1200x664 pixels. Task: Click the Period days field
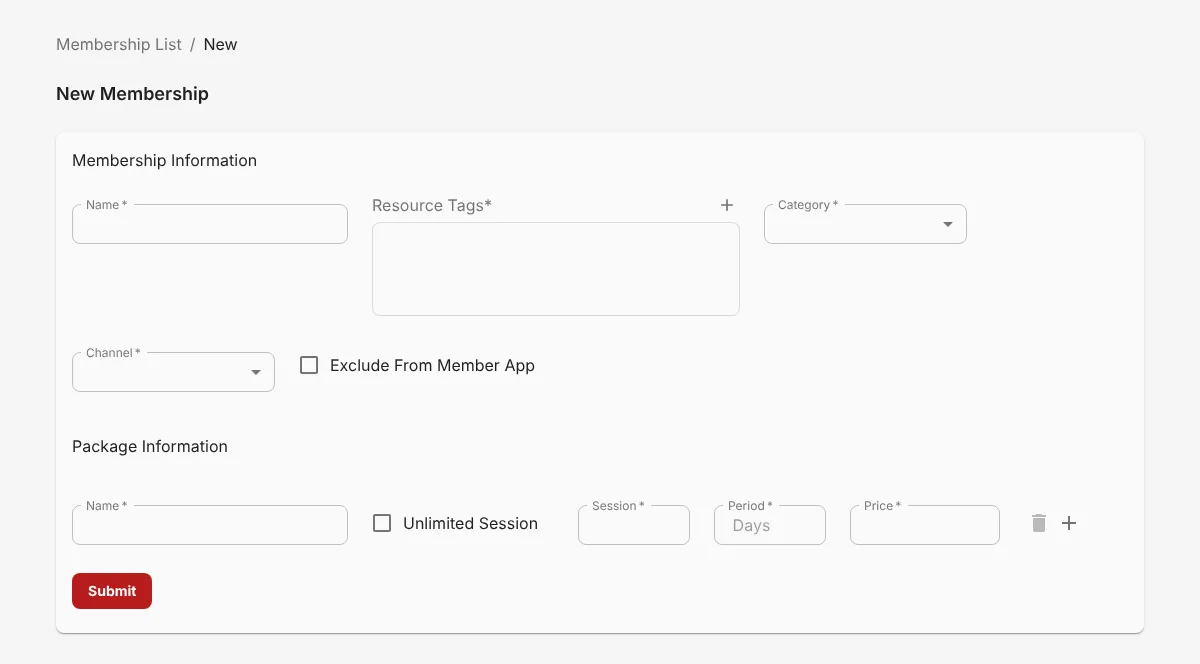(770, 525)
